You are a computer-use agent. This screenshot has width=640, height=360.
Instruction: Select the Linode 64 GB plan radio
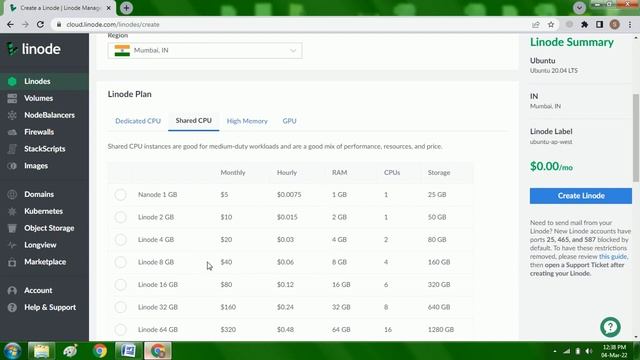120,329
